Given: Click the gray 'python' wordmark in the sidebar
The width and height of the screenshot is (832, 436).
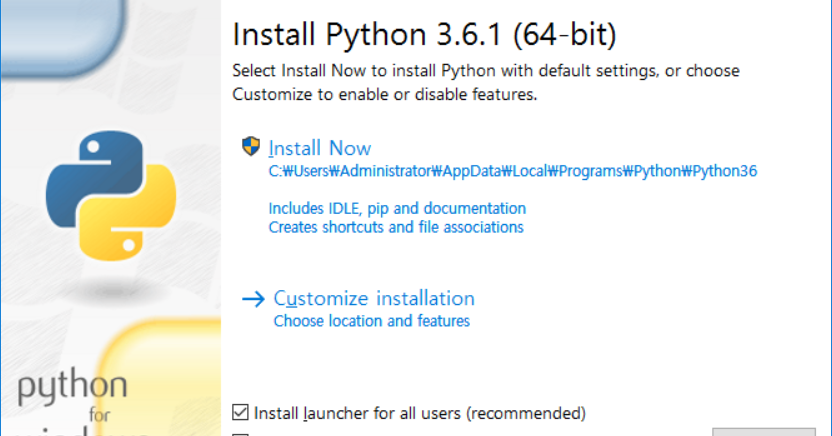Looking at the screenshot, I should (73, 388).
